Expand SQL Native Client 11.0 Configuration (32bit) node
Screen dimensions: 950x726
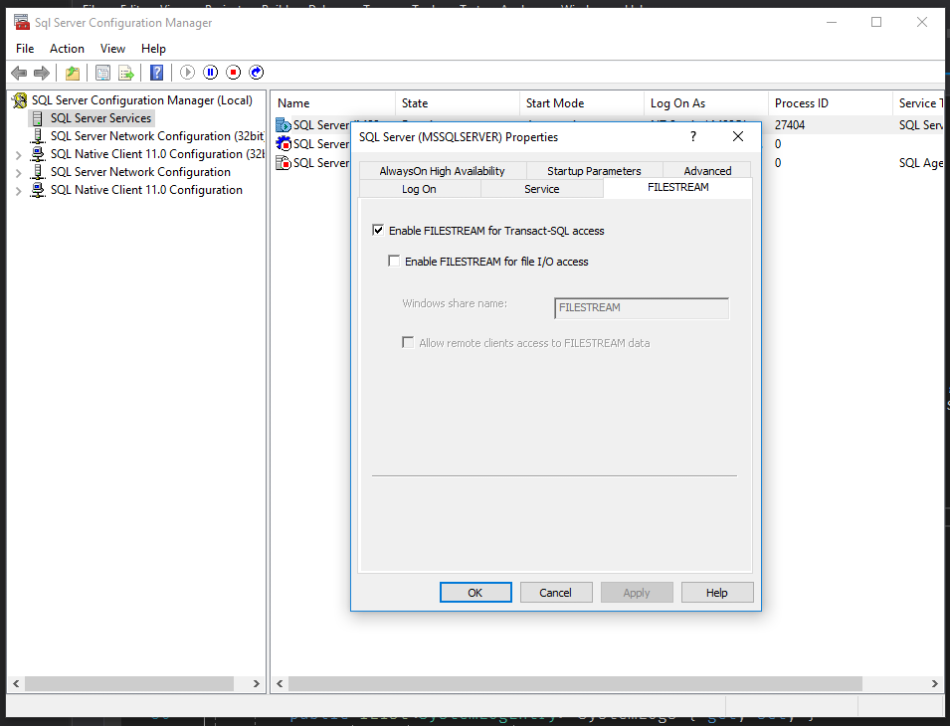(x=19, y=155)
